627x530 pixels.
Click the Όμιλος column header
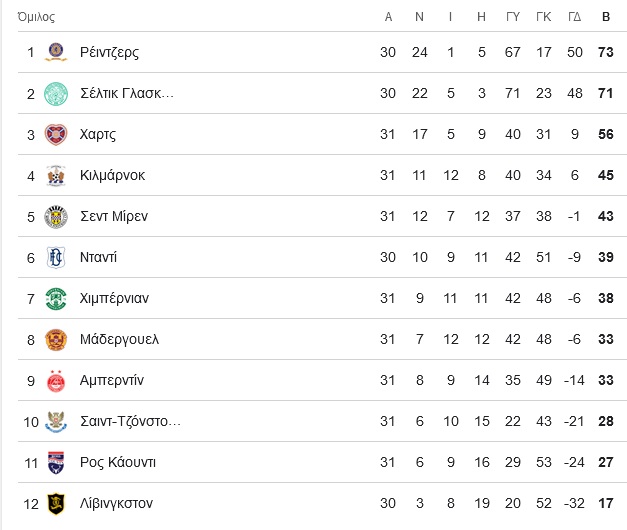[x=36, y=17]
